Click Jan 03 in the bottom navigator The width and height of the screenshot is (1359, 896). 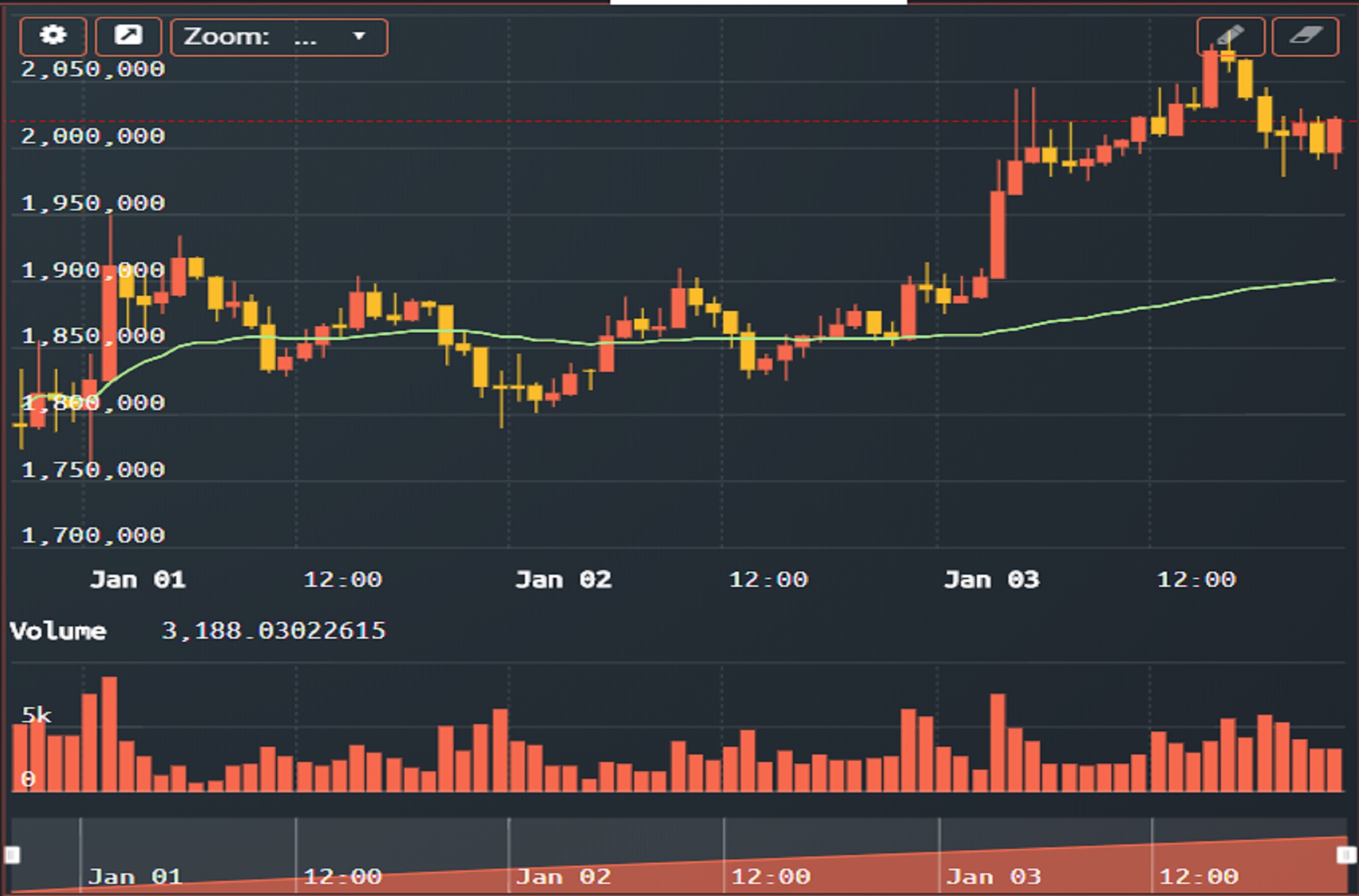click(994, 876)
